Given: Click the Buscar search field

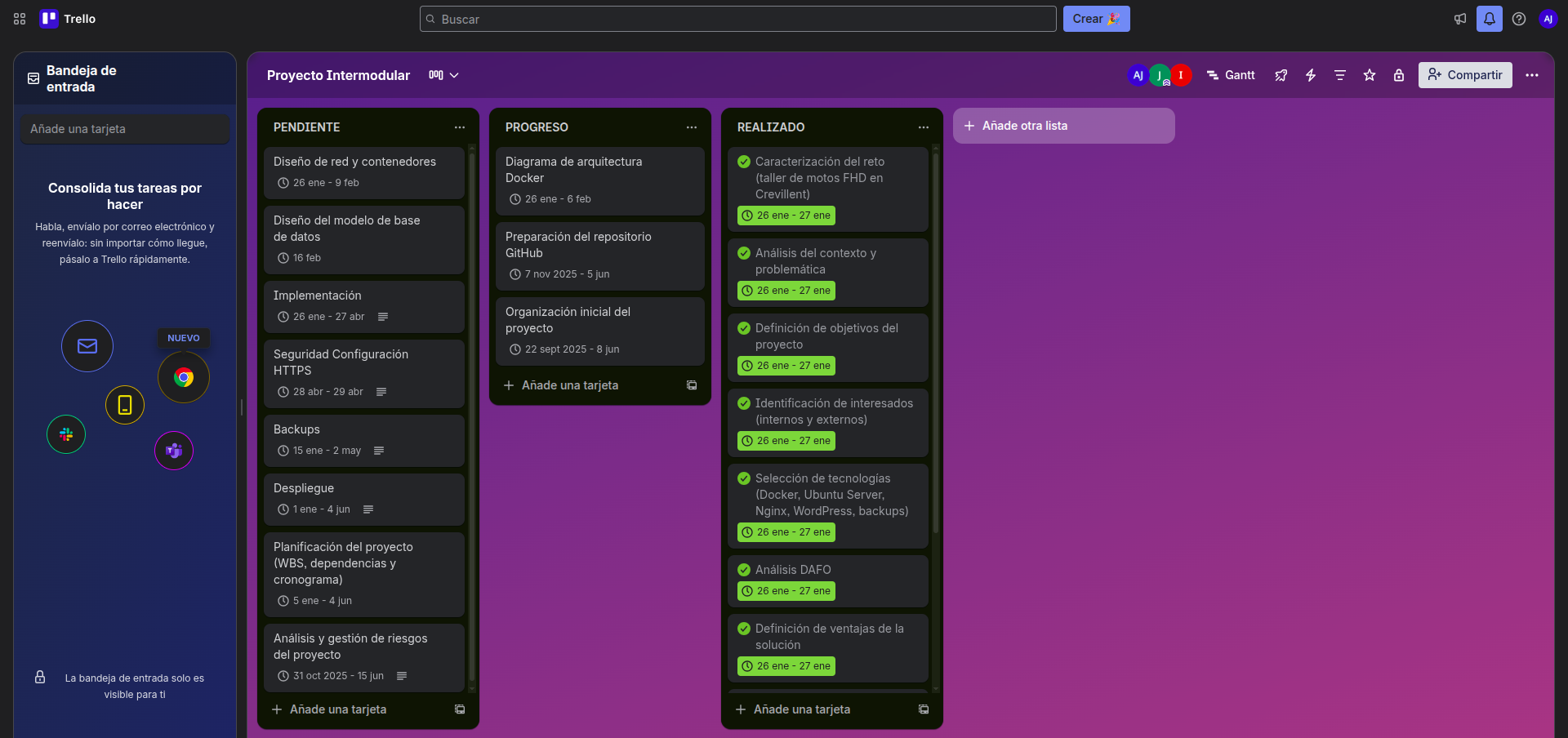Looking at the screenshot, I should [x=735, y=18].
